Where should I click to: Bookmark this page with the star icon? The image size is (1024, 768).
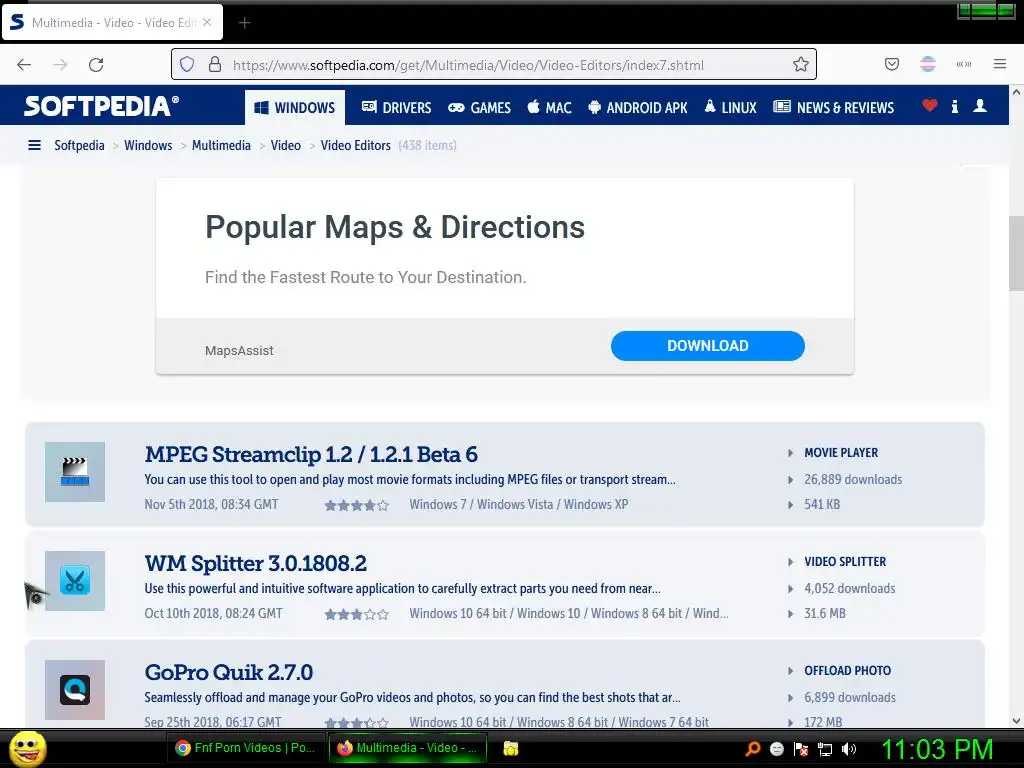tap(801, 64)
